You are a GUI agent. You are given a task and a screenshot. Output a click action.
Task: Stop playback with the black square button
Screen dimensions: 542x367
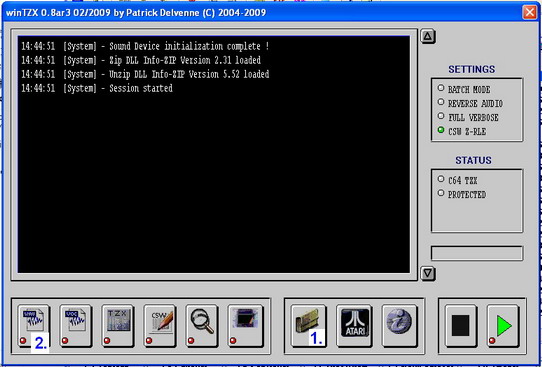tap(461, 326)
